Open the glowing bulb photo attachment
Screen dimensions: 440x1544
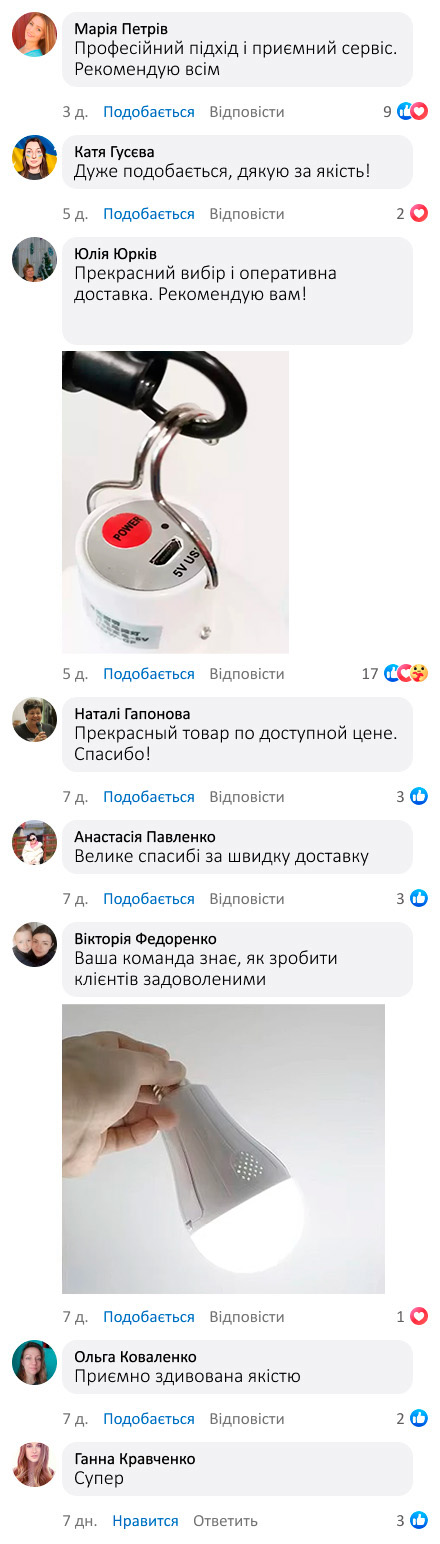[223, 1149]
